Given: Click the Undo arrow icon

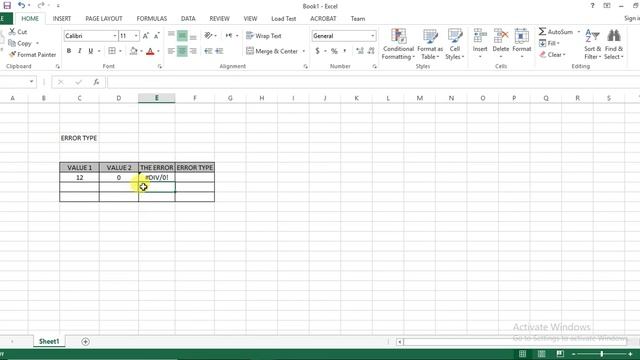Looking at the screenshot, I should click(x=21, y=5).
